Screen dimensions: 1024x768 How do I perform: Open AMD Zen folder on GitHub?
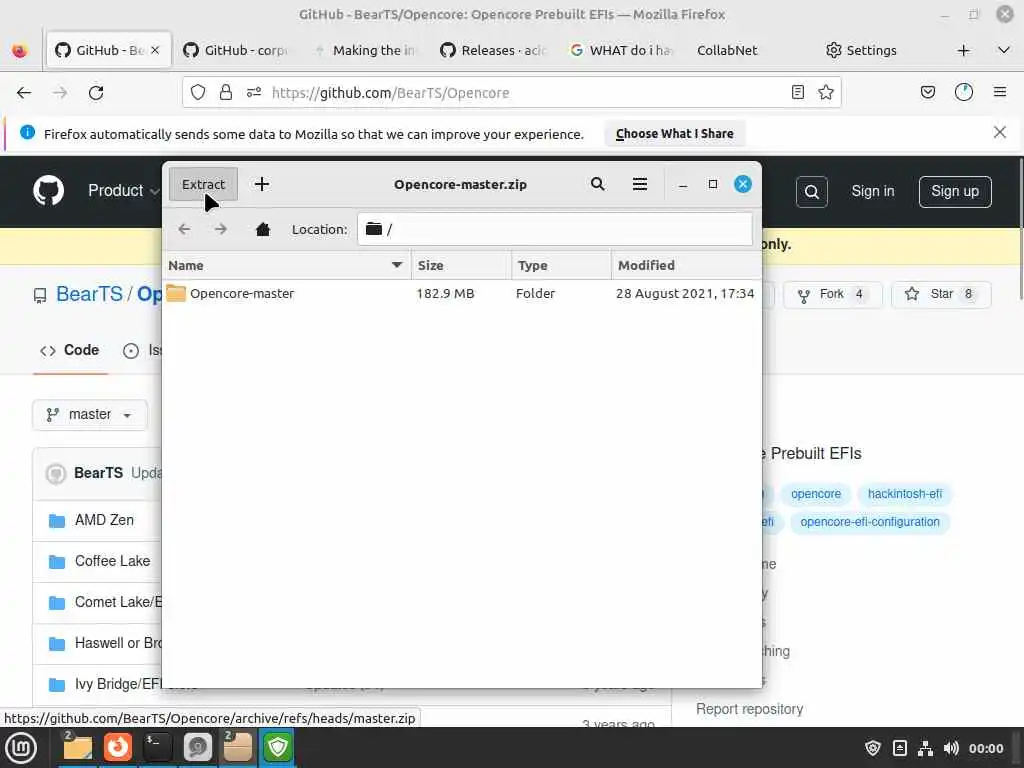coord(104,520)
